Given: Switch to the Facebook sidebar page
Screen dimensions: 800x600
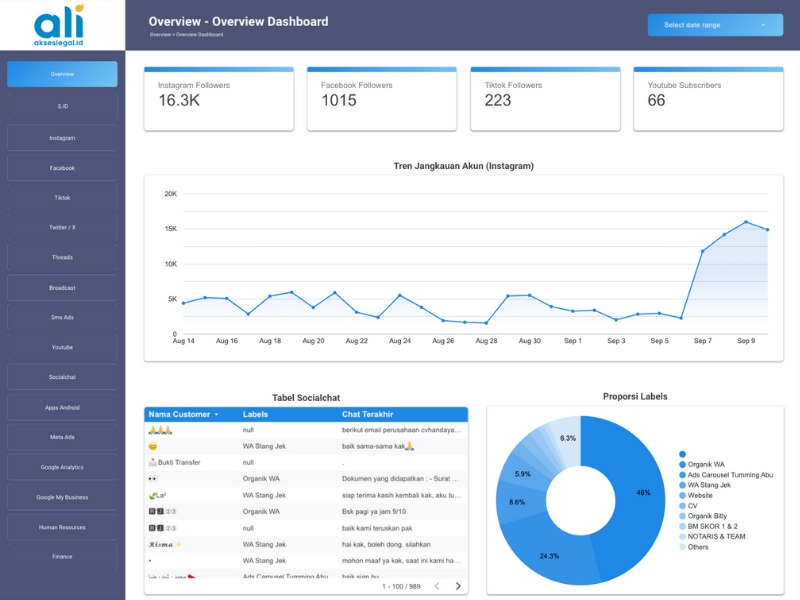Looking at the screenshot, I should [62, 168].
